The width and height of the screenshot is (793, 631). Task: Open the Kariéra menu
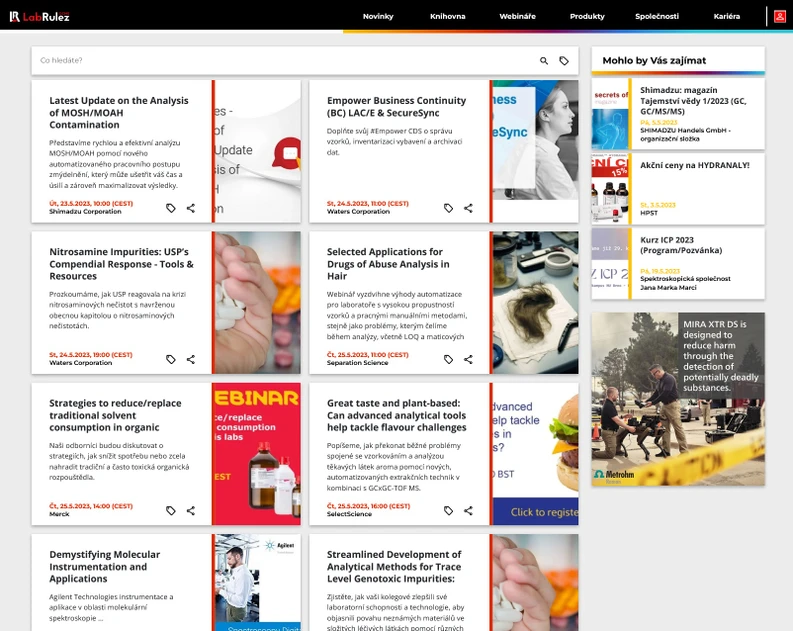click(727, 16)
